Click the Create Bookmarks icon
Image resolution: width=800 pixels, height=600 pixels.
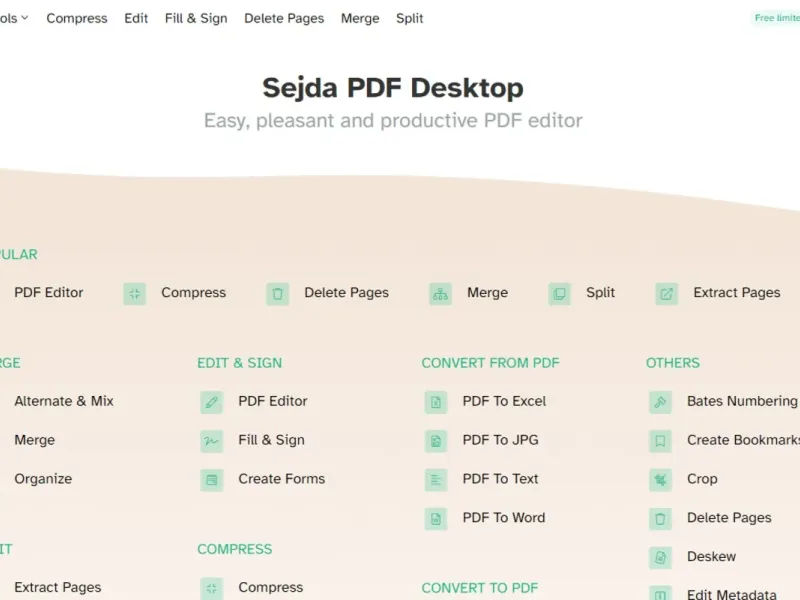pos(660,441)
